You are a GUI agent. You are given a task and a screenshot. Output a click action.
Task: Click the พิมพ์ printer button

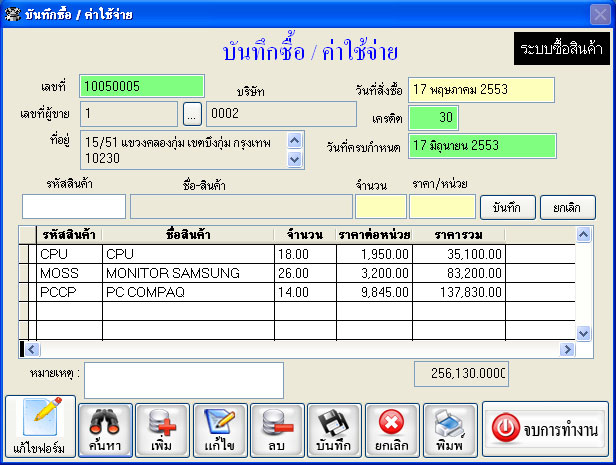(x=450, y=430)
